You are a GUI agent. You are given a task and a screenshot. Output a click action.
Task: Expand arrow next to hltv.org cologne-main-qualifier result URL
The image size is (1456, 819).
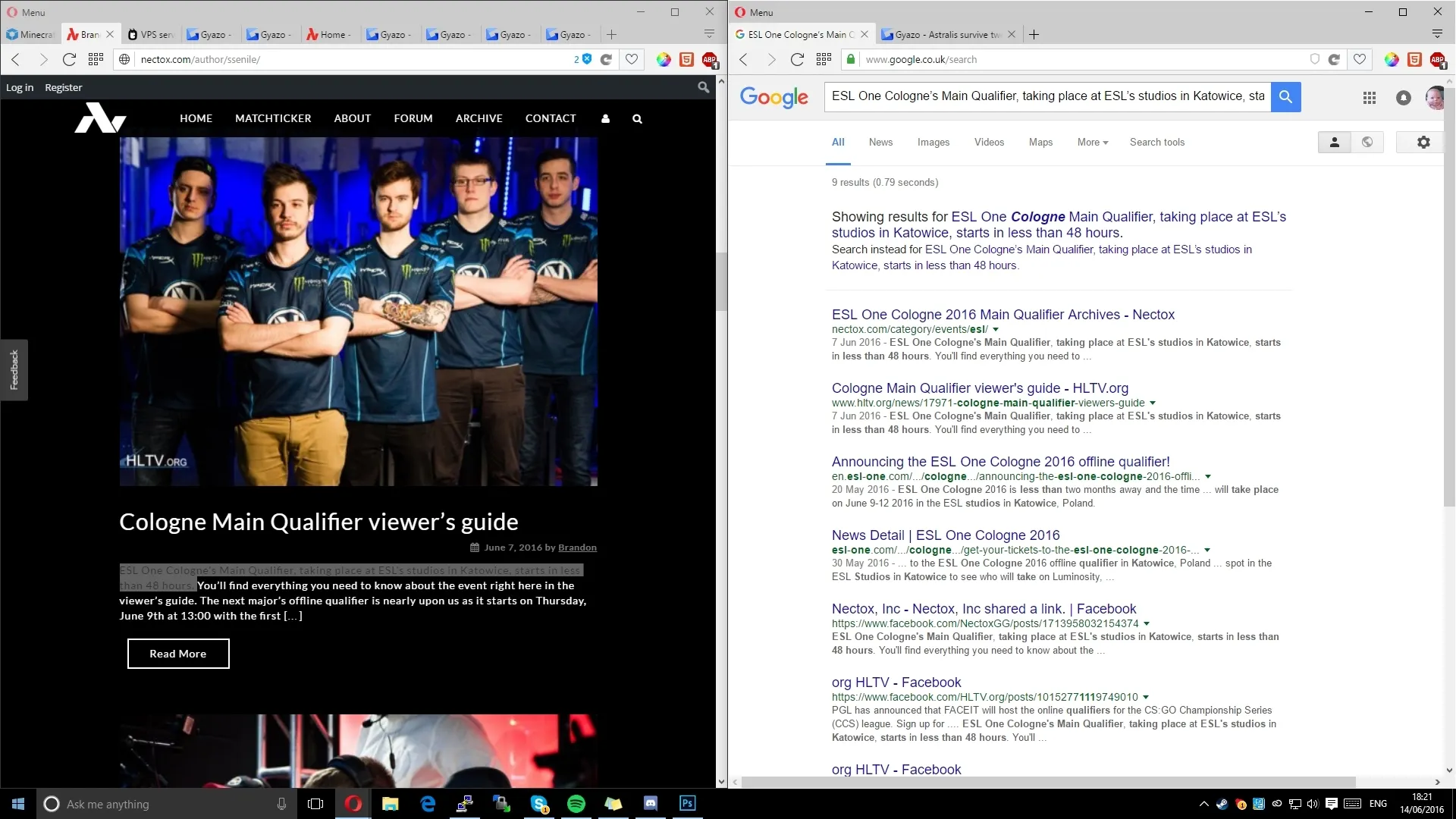coord(1153,403)
